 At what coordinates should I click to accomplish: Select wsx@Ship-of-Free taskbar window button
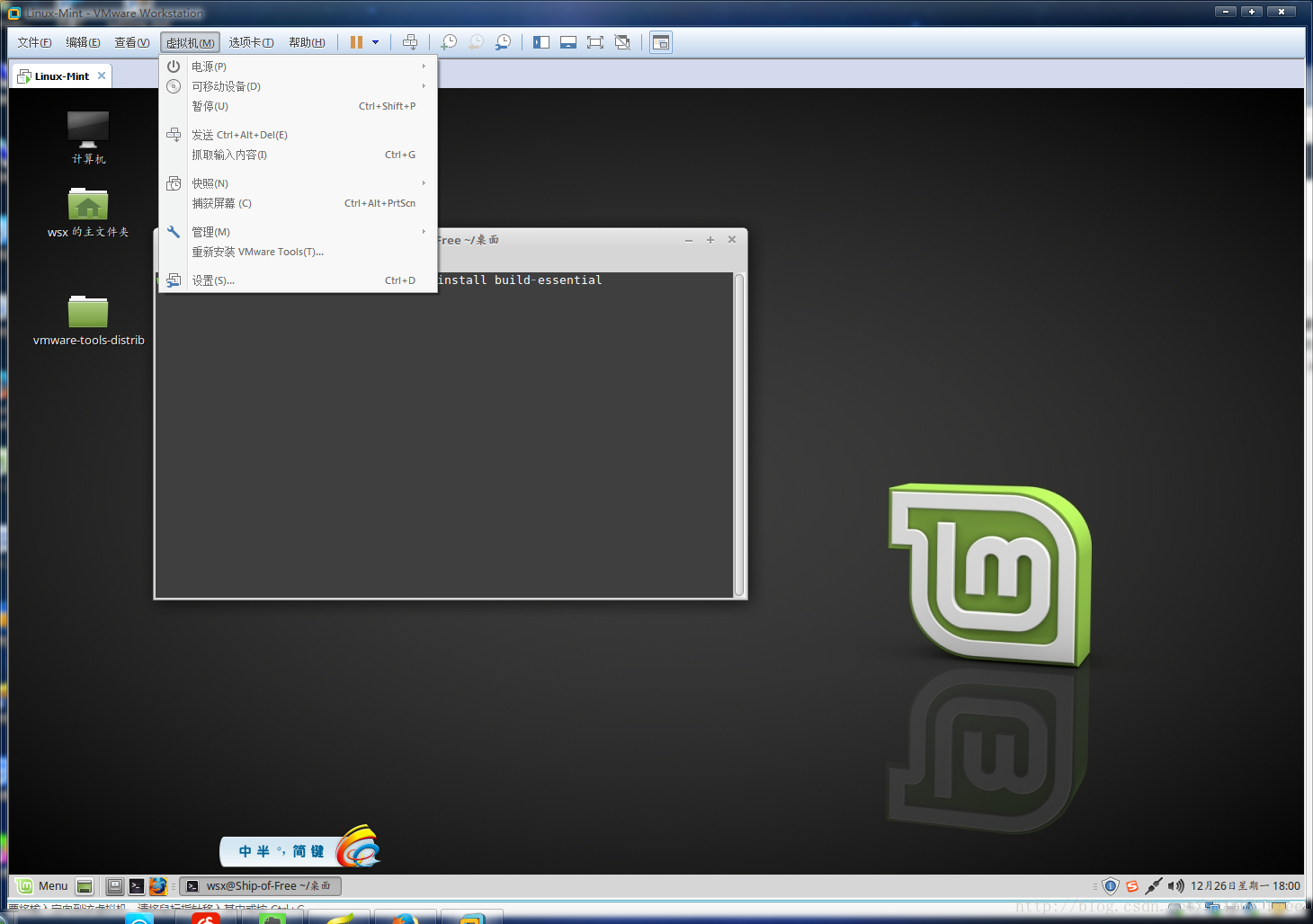tap(260, 886)
